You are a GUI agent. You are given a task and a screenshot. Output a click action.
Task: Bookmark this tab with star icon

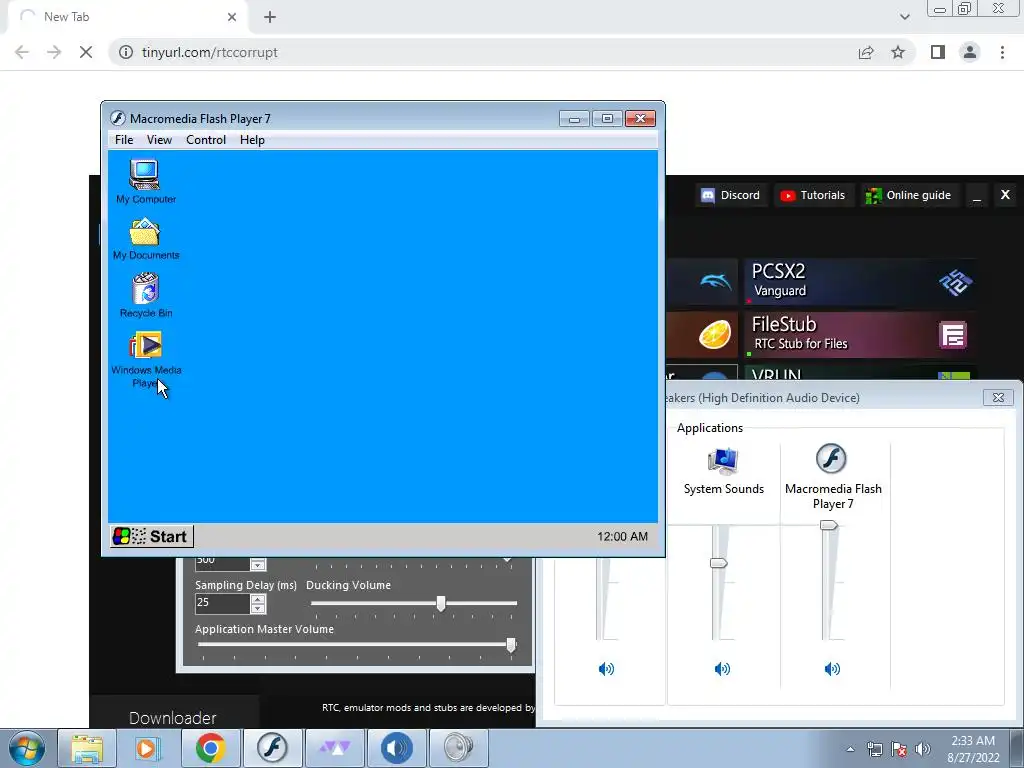[898, 52]
